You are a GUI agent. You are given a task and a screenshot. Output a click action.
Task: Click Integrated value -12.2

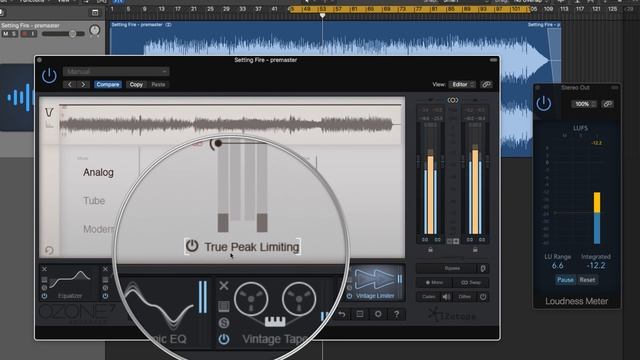click(x=596, y=266)
